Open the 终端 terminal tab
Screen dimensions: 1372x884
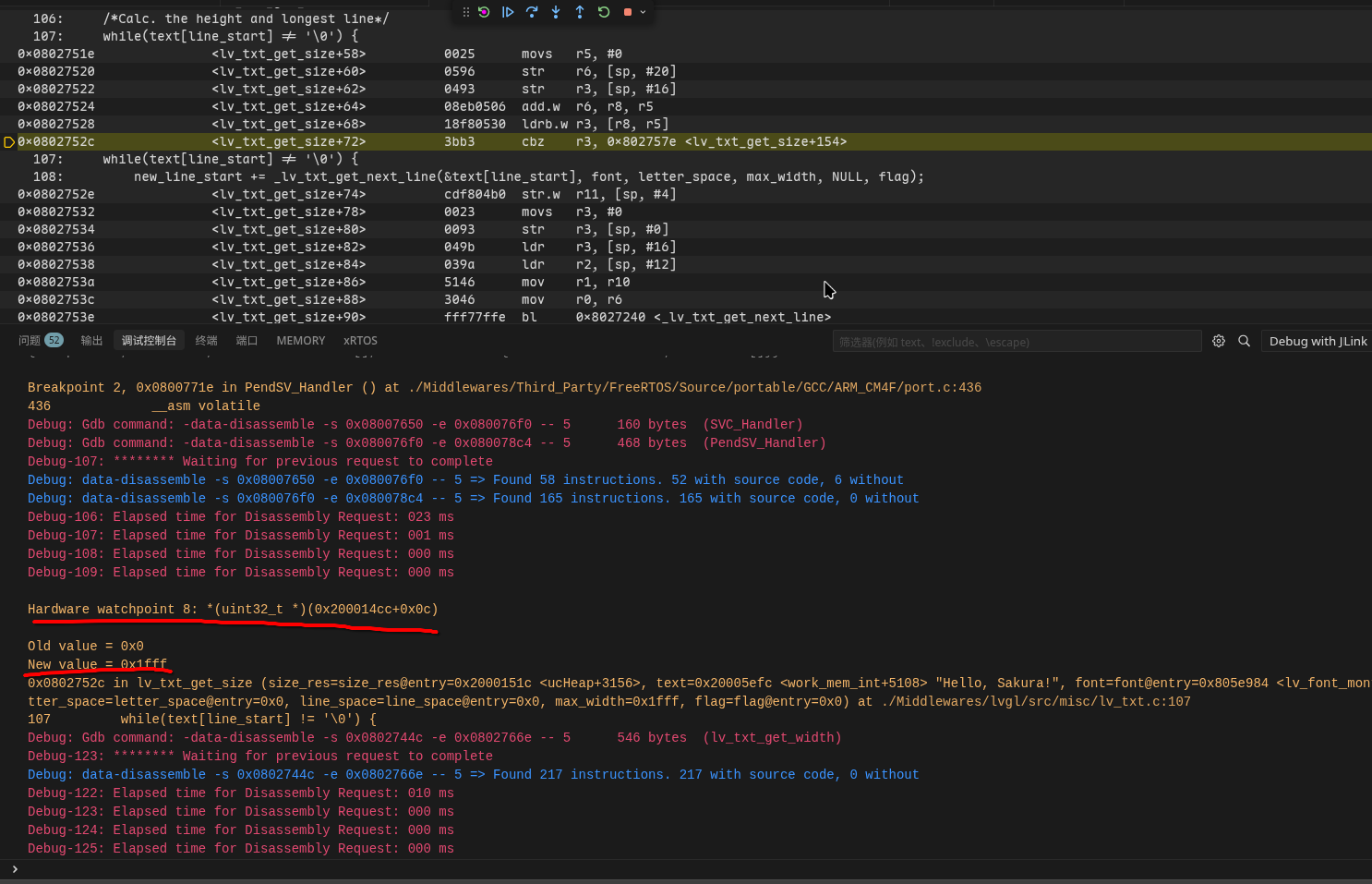pyautogui.click(x=207, y=340)
